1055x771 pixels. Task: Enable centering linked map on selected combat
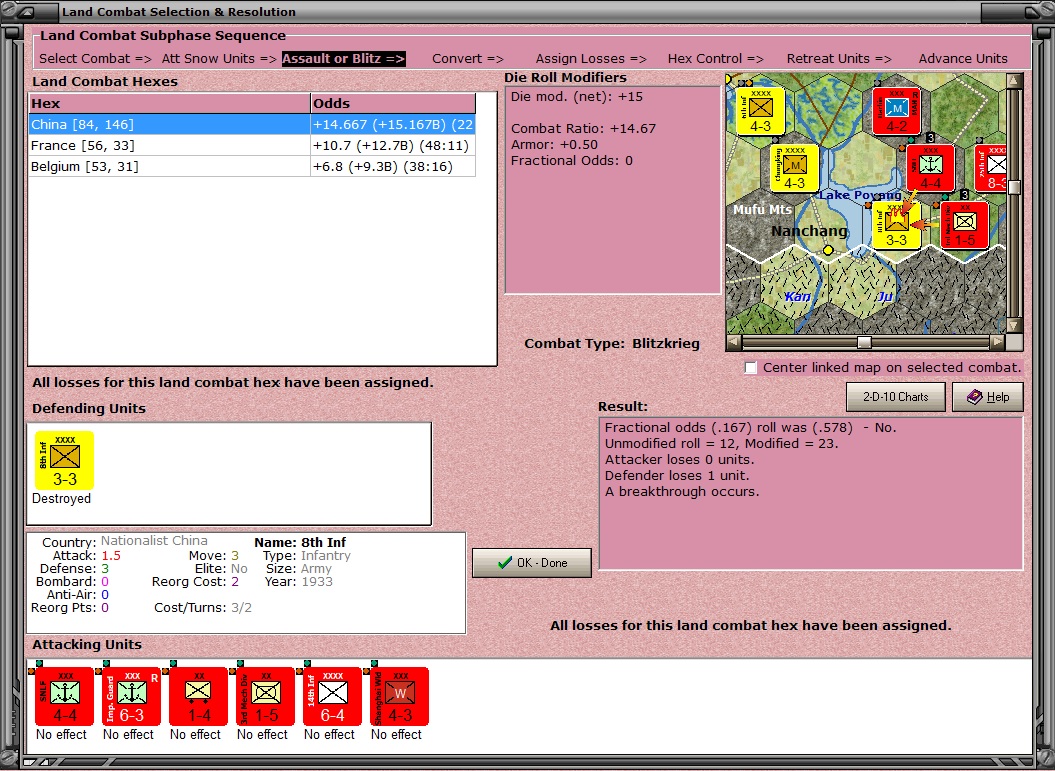751,367
